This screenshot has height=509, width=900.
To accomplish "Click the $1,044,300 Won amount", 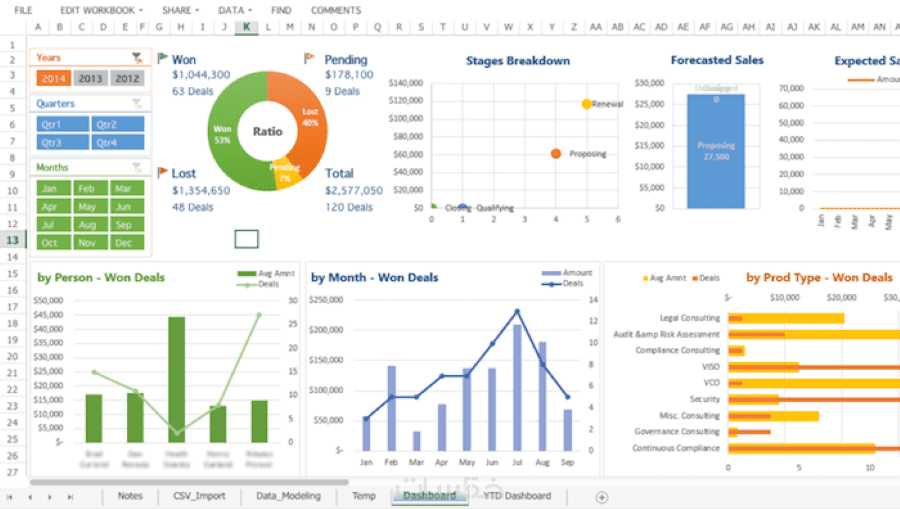I will (201, 75).
